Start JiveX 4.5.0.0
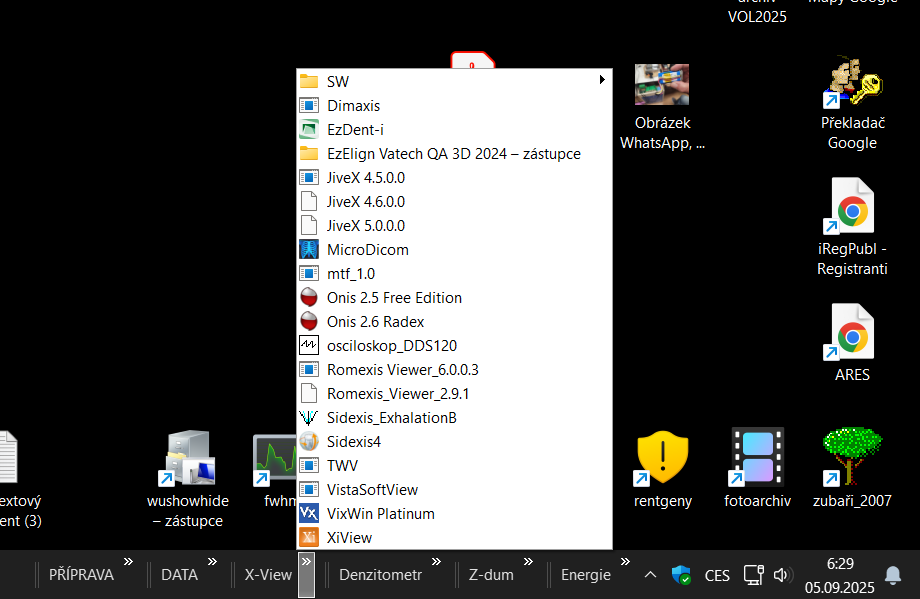This screenshot has height=599, width=920. (x=454, y=178)
